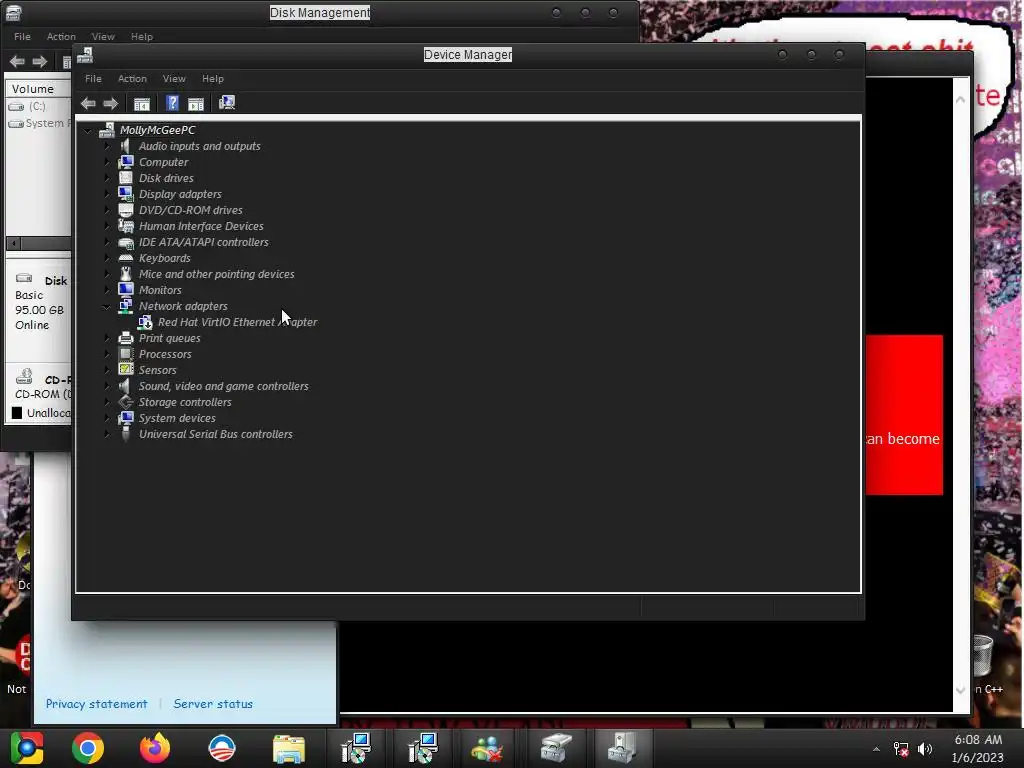
Task: Click the Sensors category icon
Action: pyautogui.click(x=125, y=370)
